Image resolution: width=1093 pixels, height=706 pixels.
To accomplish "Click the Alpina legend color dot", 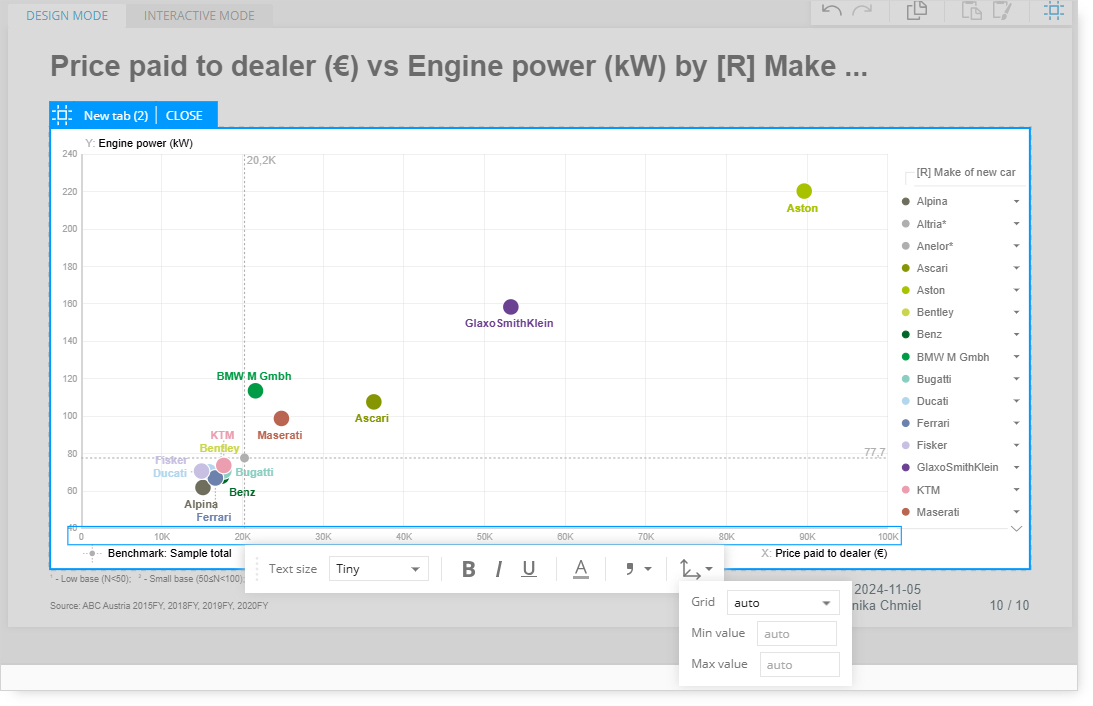I will tap(905, 201).
